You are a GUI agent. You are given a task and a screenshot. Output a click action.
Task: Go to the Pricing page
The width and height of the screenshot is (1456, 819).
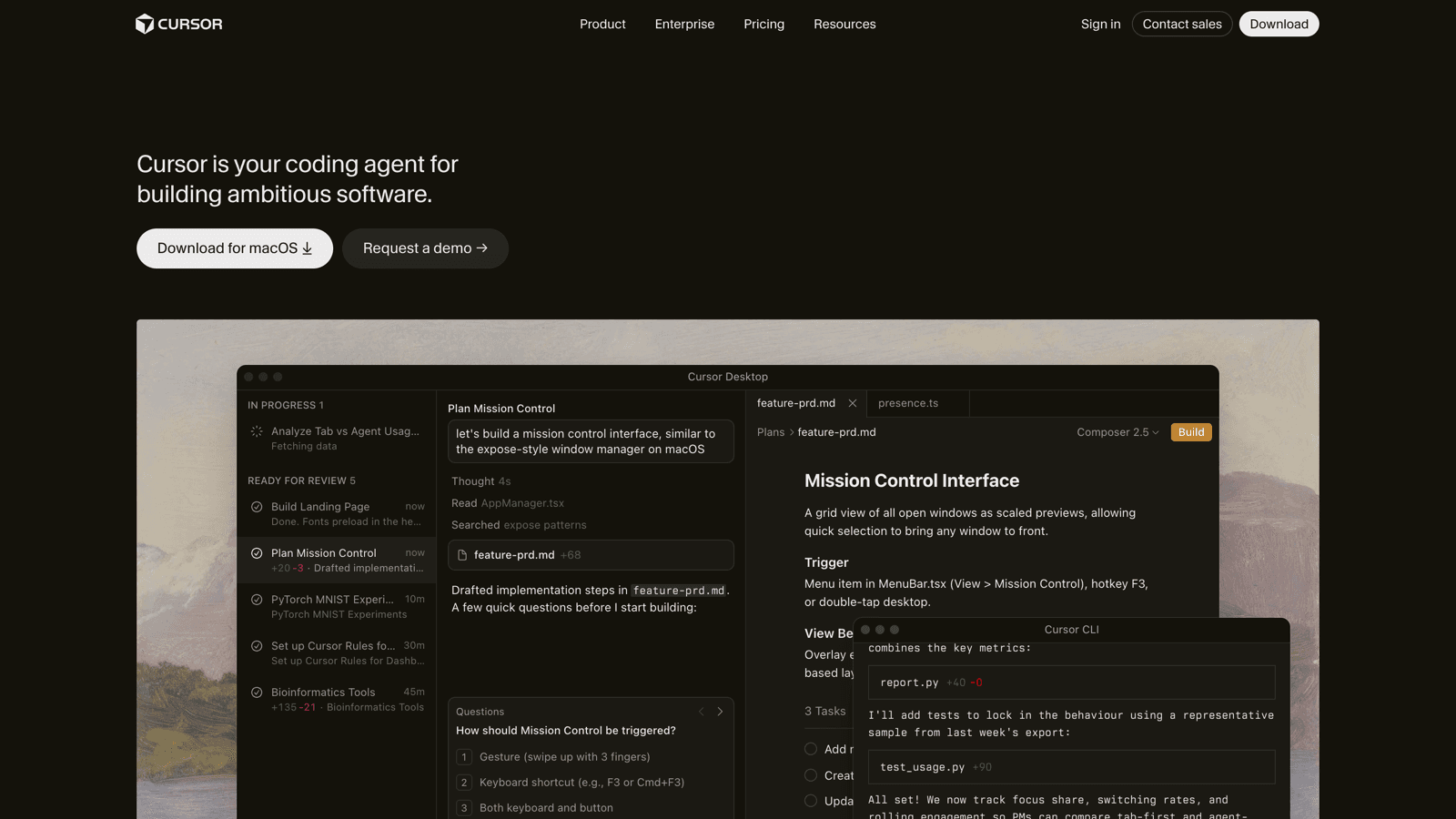(x=763, y=24)
